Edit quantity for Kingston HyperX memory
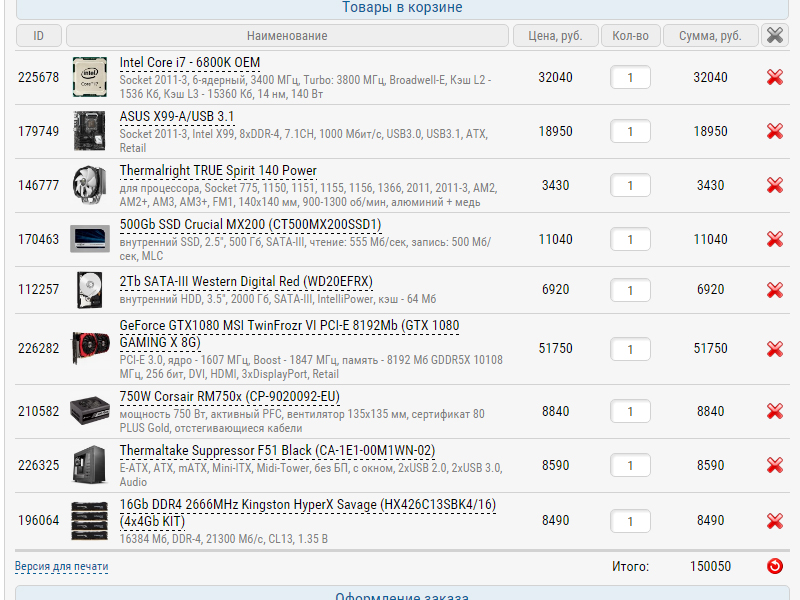The width and height of the screenshot is (800, 600). [x=630, y=521]
